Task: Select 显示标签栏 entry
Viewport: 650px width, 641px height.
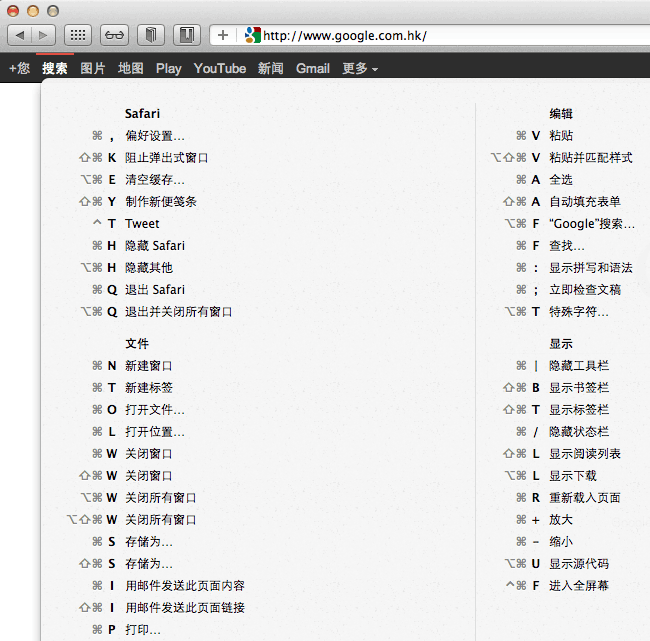Action: click(579, 410)
